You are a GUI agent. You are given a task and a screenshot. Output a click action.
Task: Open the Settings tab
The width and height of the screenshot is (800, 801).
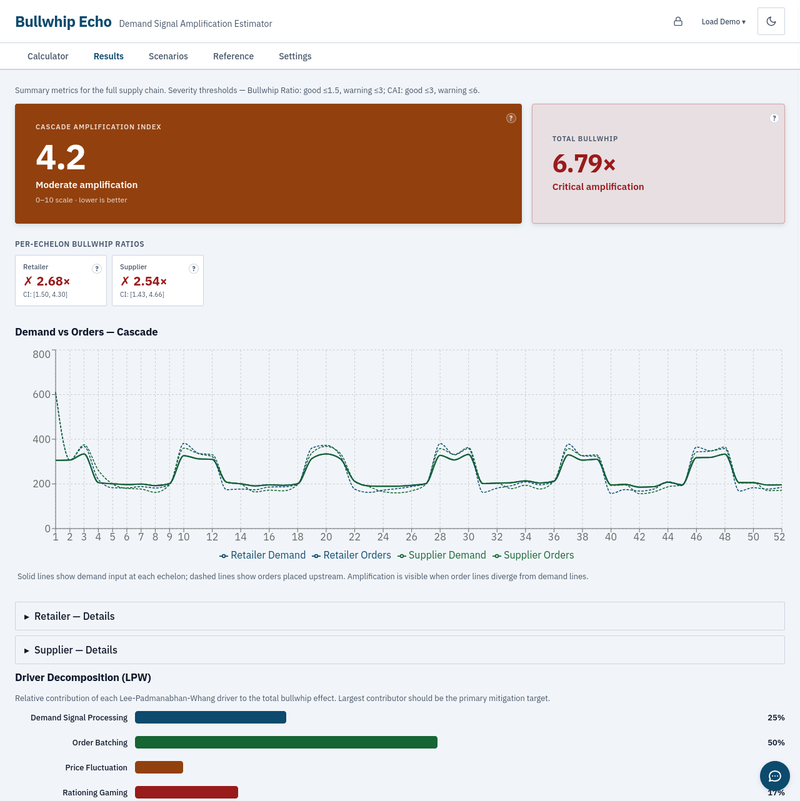[x=295, y=56]
